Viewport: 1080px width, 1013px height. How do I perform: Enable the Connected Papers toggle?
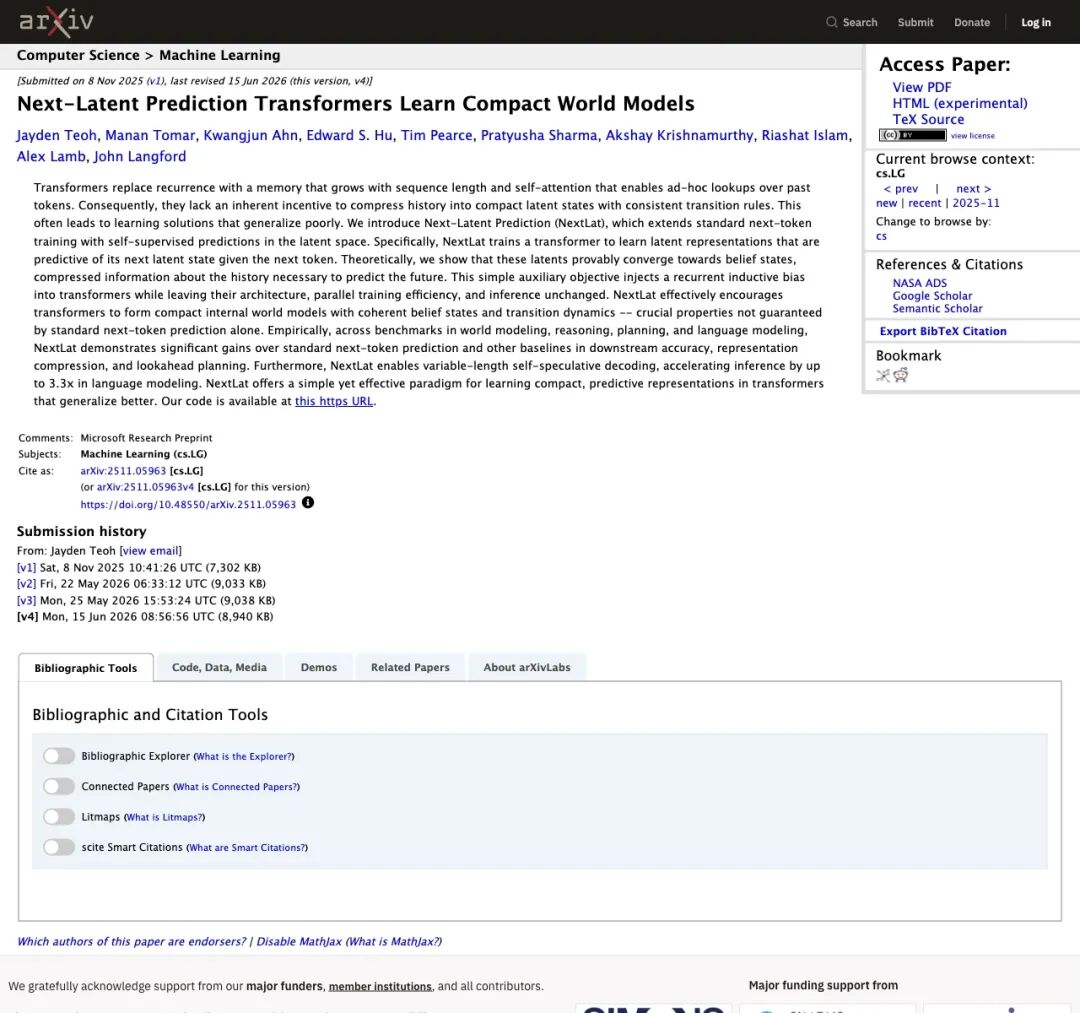[x=59, y=786]
